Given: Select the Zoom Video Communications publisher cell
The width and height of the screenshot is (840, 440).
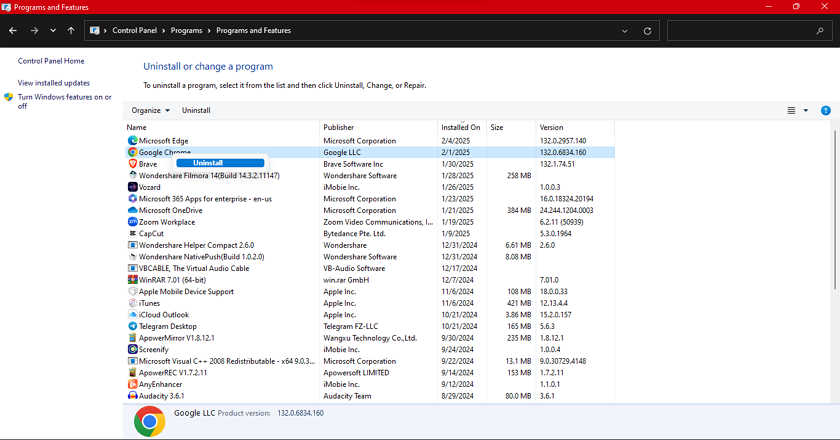Looking at the screenshot, I should coord(378,222).
